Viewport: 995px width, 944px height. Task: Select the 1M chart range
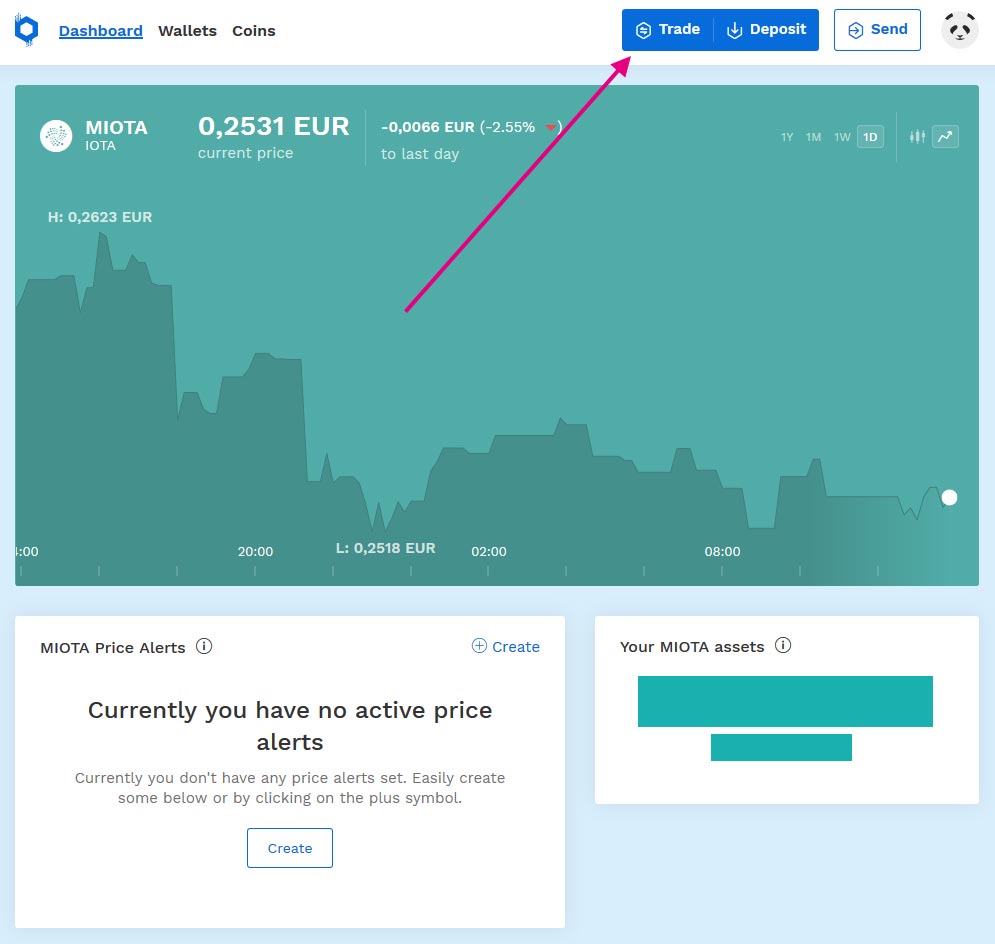tap(814, 137)
